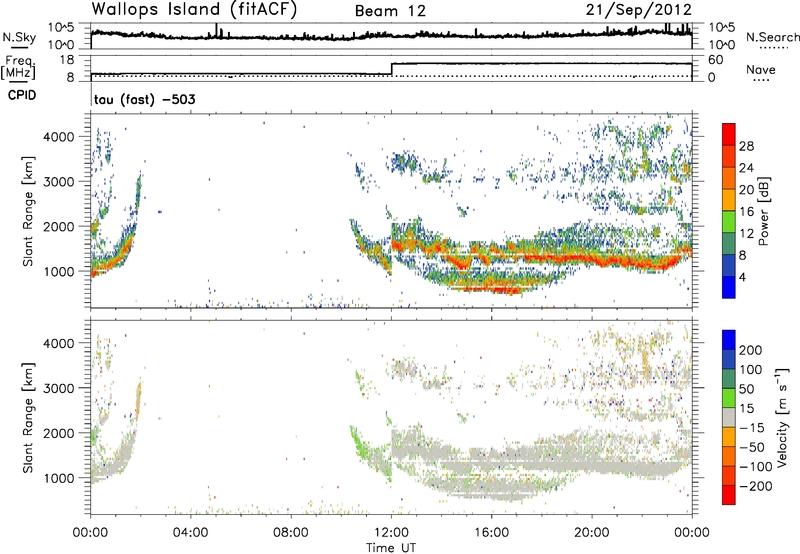Viewport: 800px width, 554px height.
Task: Click Velocity colorbar segment between -100 and -200
Action: pyautogui.click(x=729, y=475)
